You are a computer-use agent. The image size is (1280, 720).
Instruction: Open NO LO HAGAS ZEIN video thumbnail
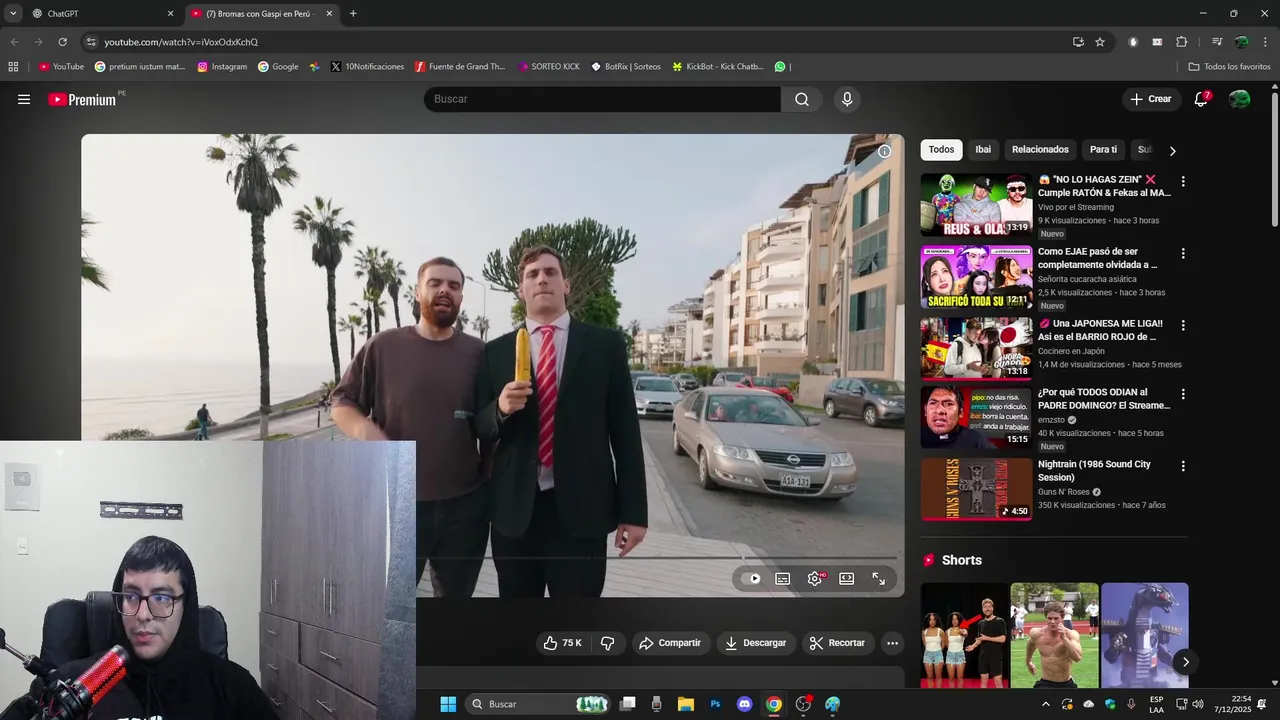[976, 205]
